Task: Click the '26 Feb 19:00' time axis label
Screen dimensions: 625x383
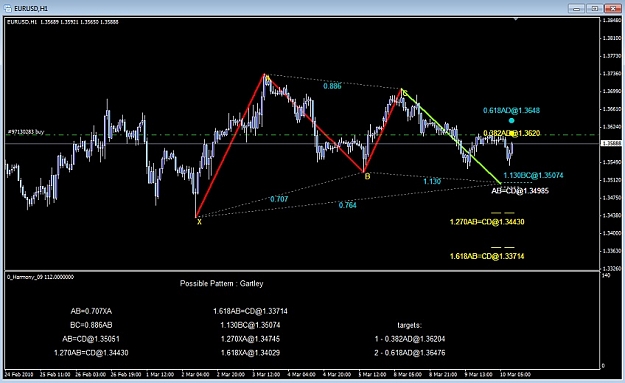Action: [126, 375]
